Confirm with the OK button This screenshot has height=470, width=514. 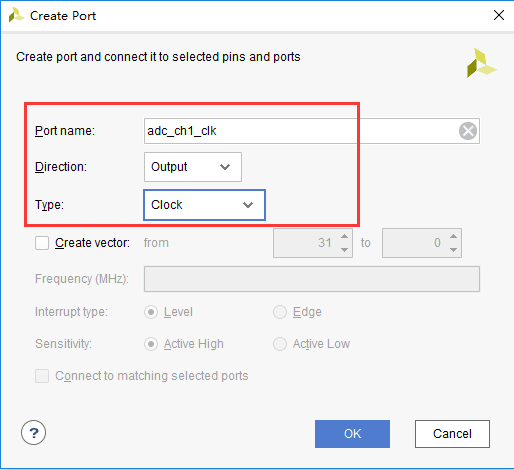tap(352, 434)
